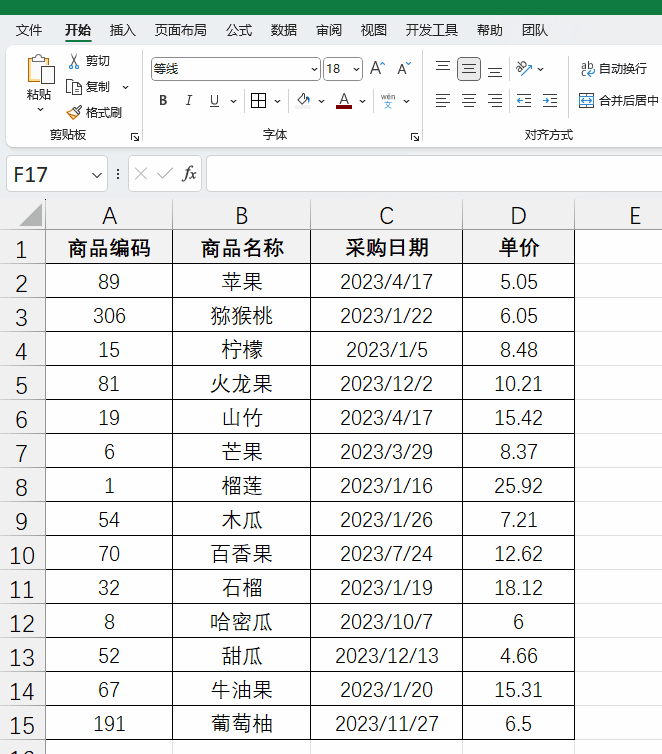Image resolution: width=662 pixels, height=754 pixels.
Task: Decrease font size with the smaller A icon
Action: 404,68
